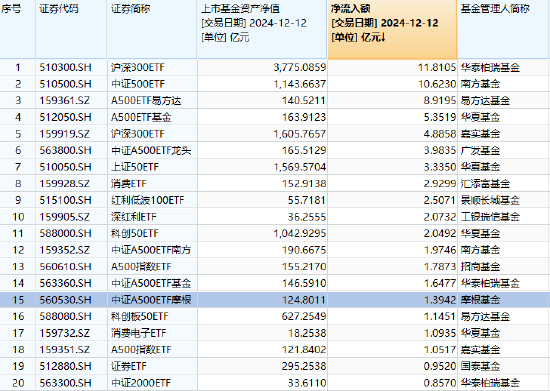Click net asset value 627.2549
Screen dimensions: 550x391
pos(304,316)
